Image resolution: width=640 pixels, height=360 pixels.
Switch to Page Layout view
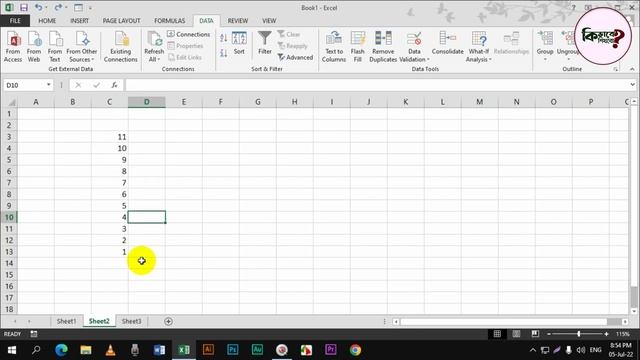[516, 334]
